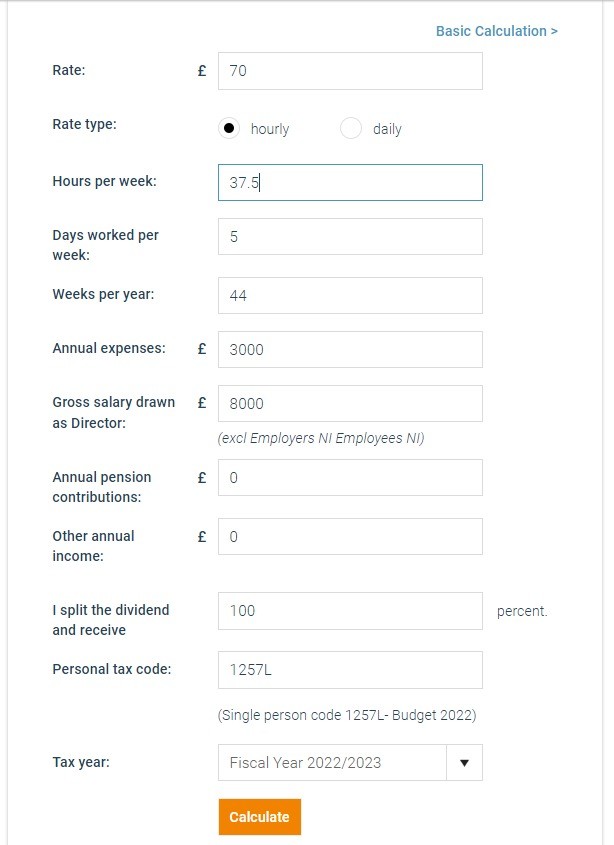Click the Weeks per year field
This screenshot has height=845, width=614.
[350, 295]
